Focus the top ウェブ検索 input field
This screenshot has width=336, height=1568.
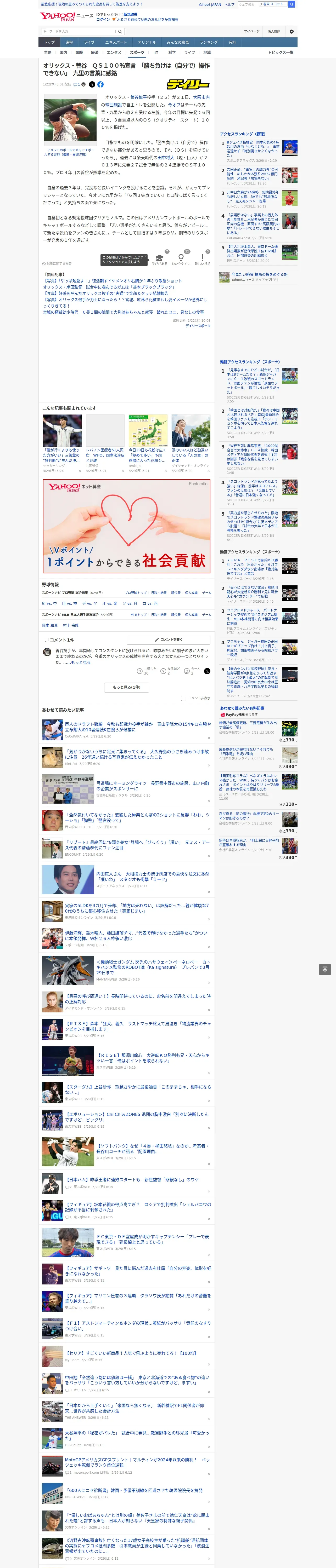[x=248, y=4]
